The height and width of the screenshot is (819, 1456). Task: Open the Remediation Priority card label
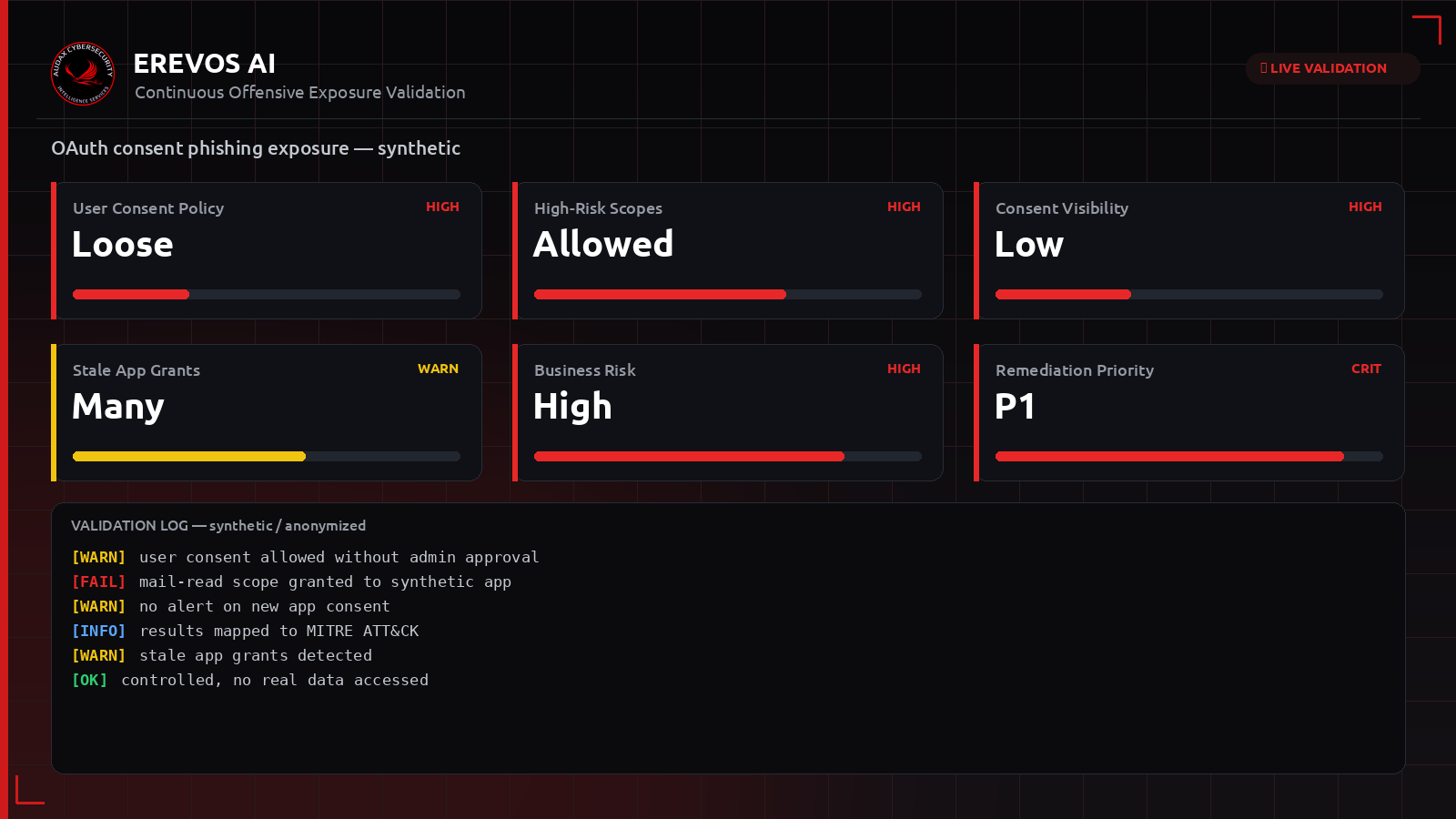(x=1075, y=370)
